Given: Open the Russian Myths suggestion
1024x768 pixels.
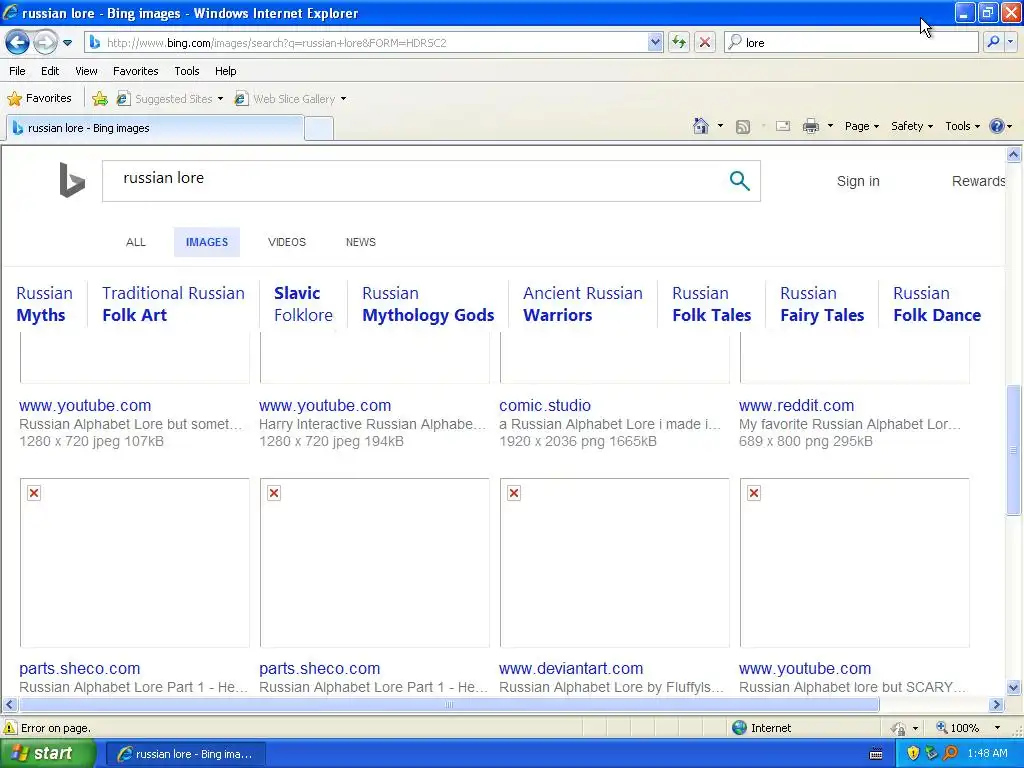Looking at the screenshot, I should pos(44,304).
